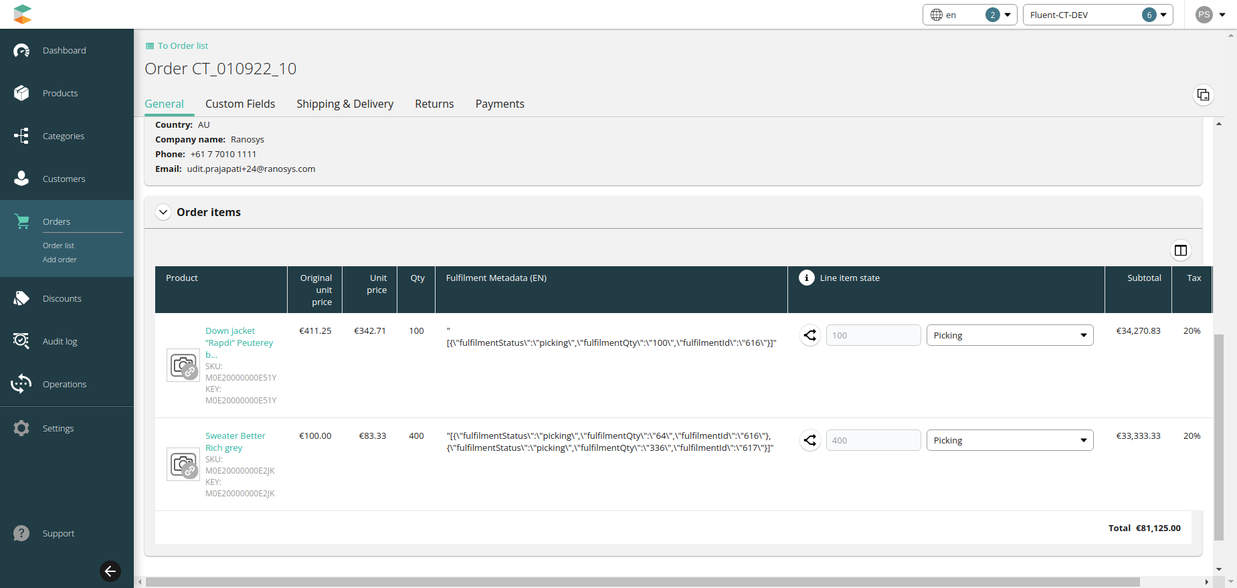Open Products from the sidebar icon

[x=21, y=93]
